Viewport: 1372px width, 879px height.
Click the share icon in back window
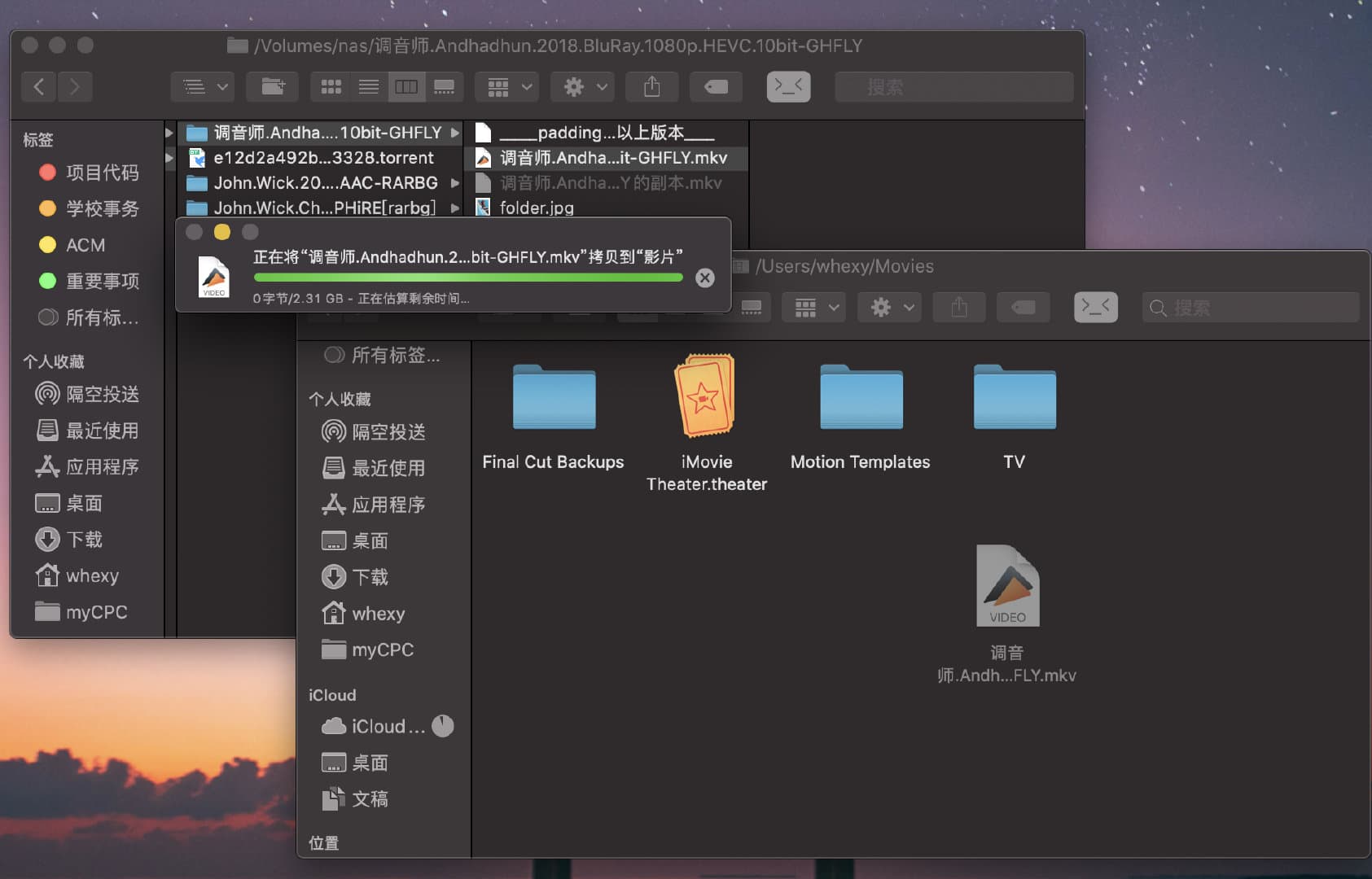(651, 86)
